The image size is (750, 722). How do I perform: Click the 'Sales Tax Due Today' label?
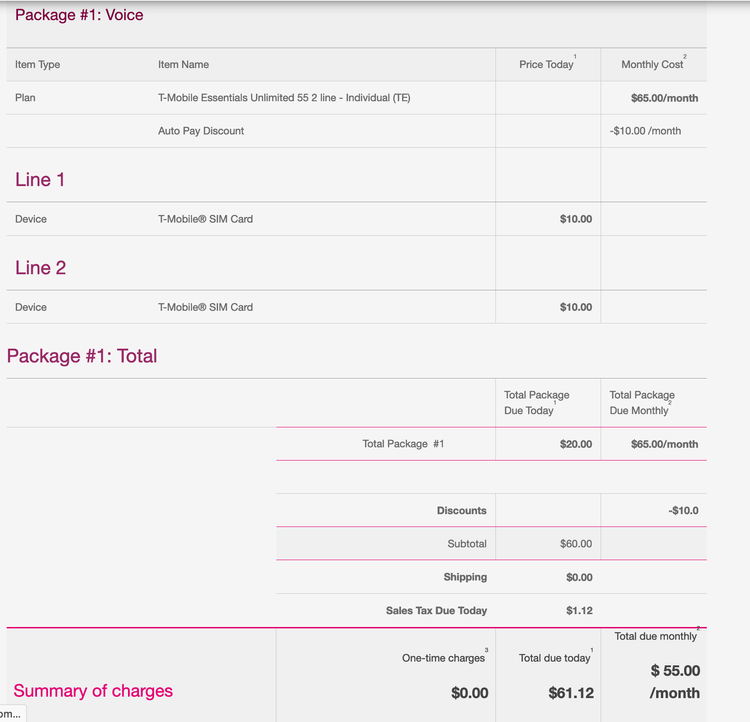coord(436,611)
